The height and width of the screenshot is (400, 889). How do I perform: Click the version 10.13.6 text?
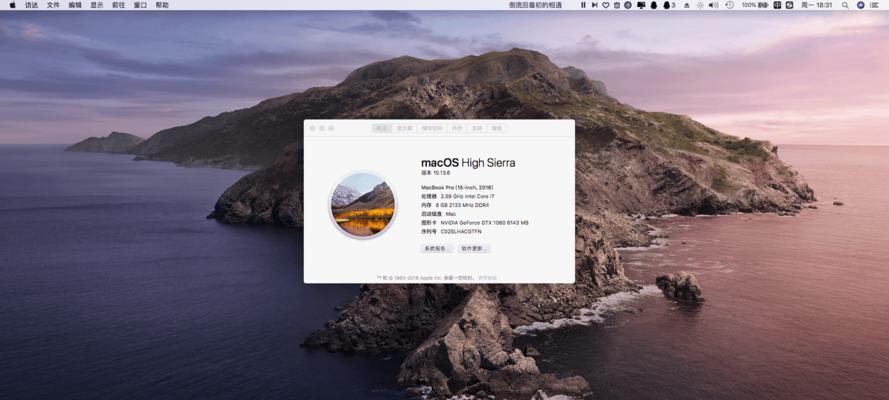(435, 172)
